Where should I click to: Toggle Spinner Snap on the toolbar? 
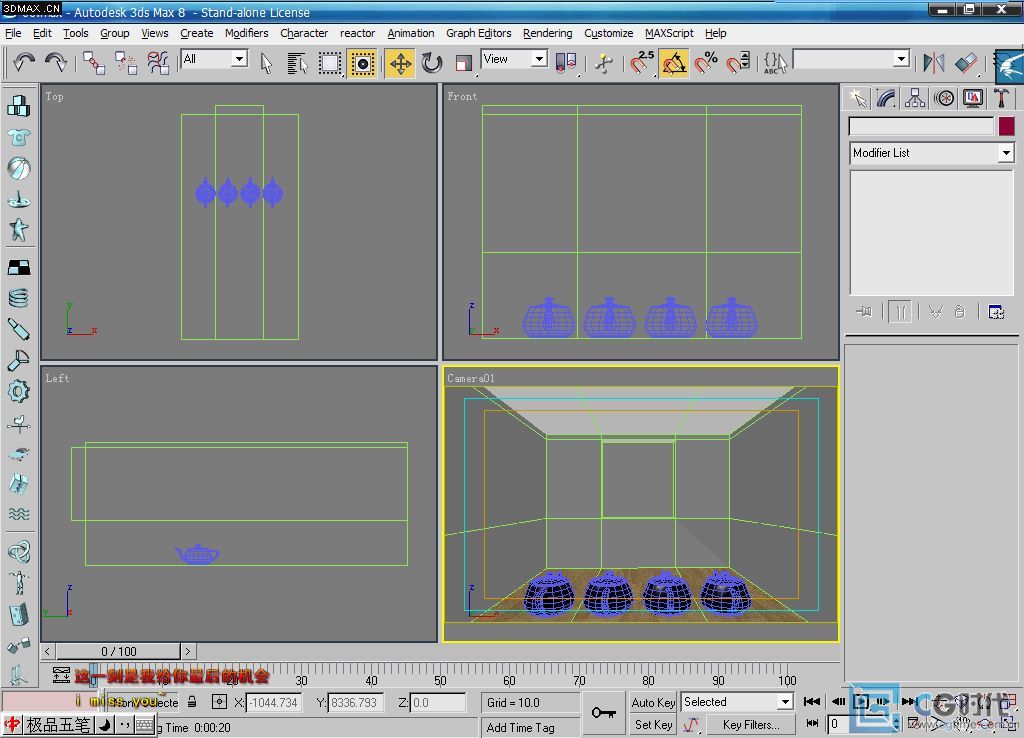[739, 63]
